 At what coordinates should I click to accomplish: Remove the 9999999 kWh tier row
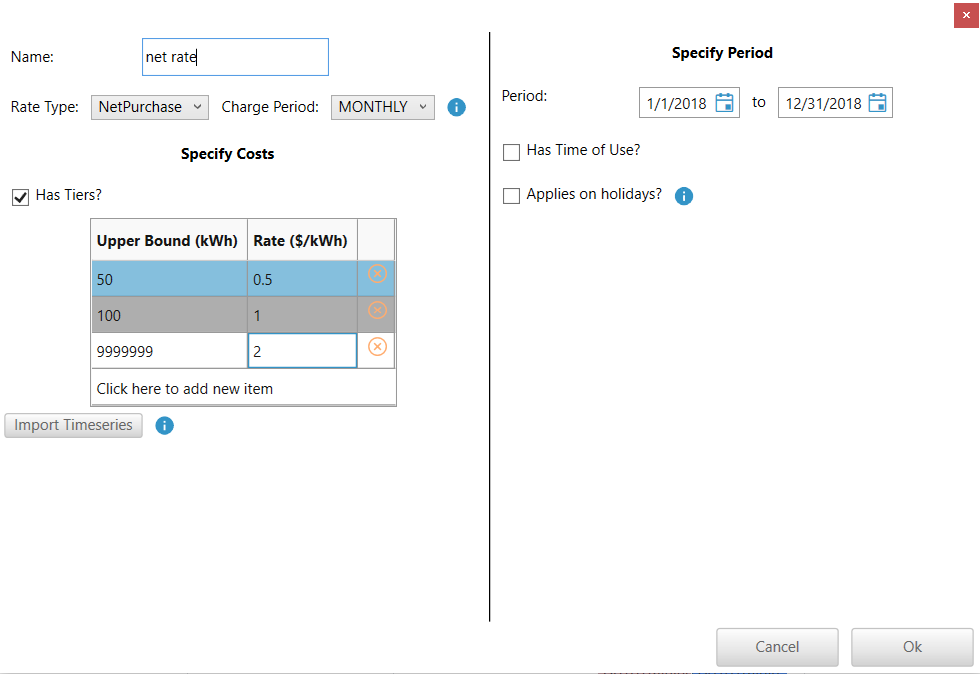[377, 347]
